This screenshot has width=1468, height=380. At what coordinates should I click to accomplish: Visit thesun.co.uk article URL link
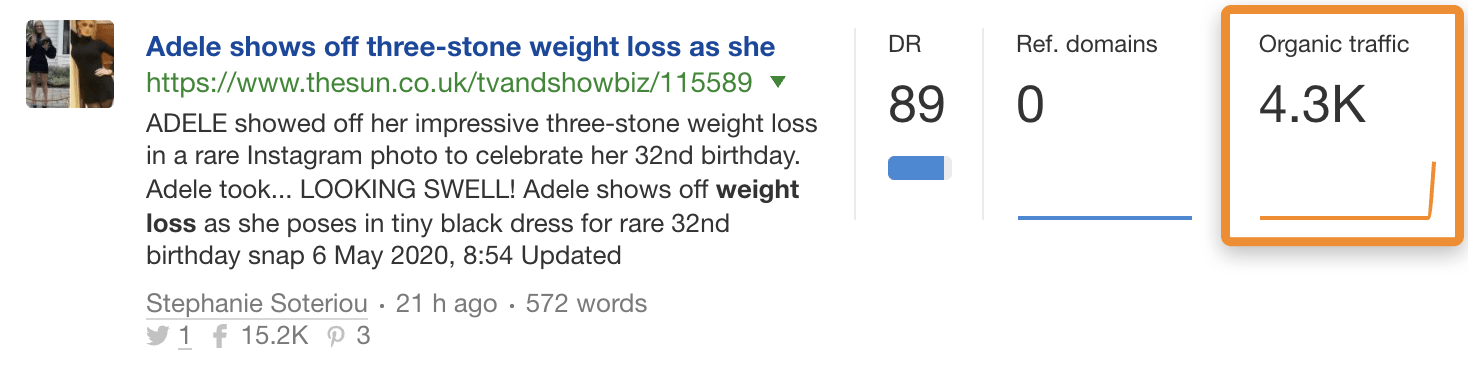click(x=449, y=83)
